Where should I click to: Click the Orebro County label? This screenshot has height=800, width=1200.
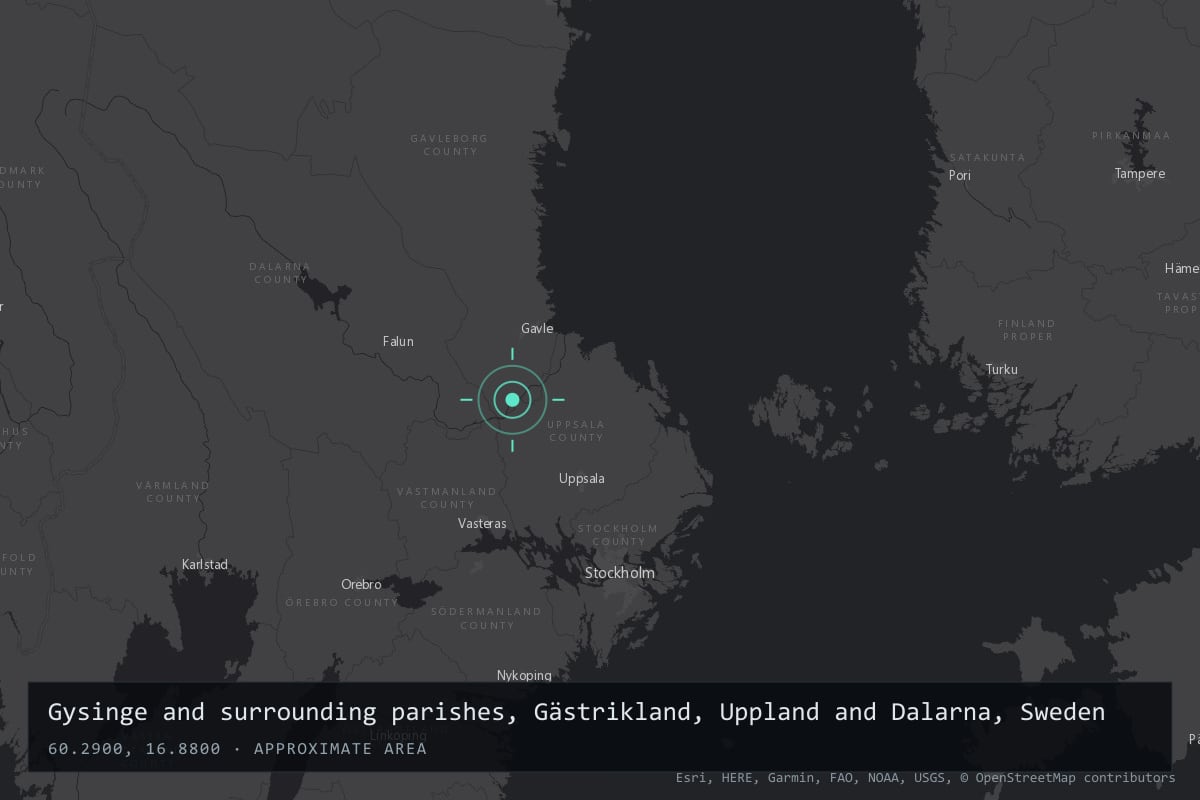coord(342,603)
